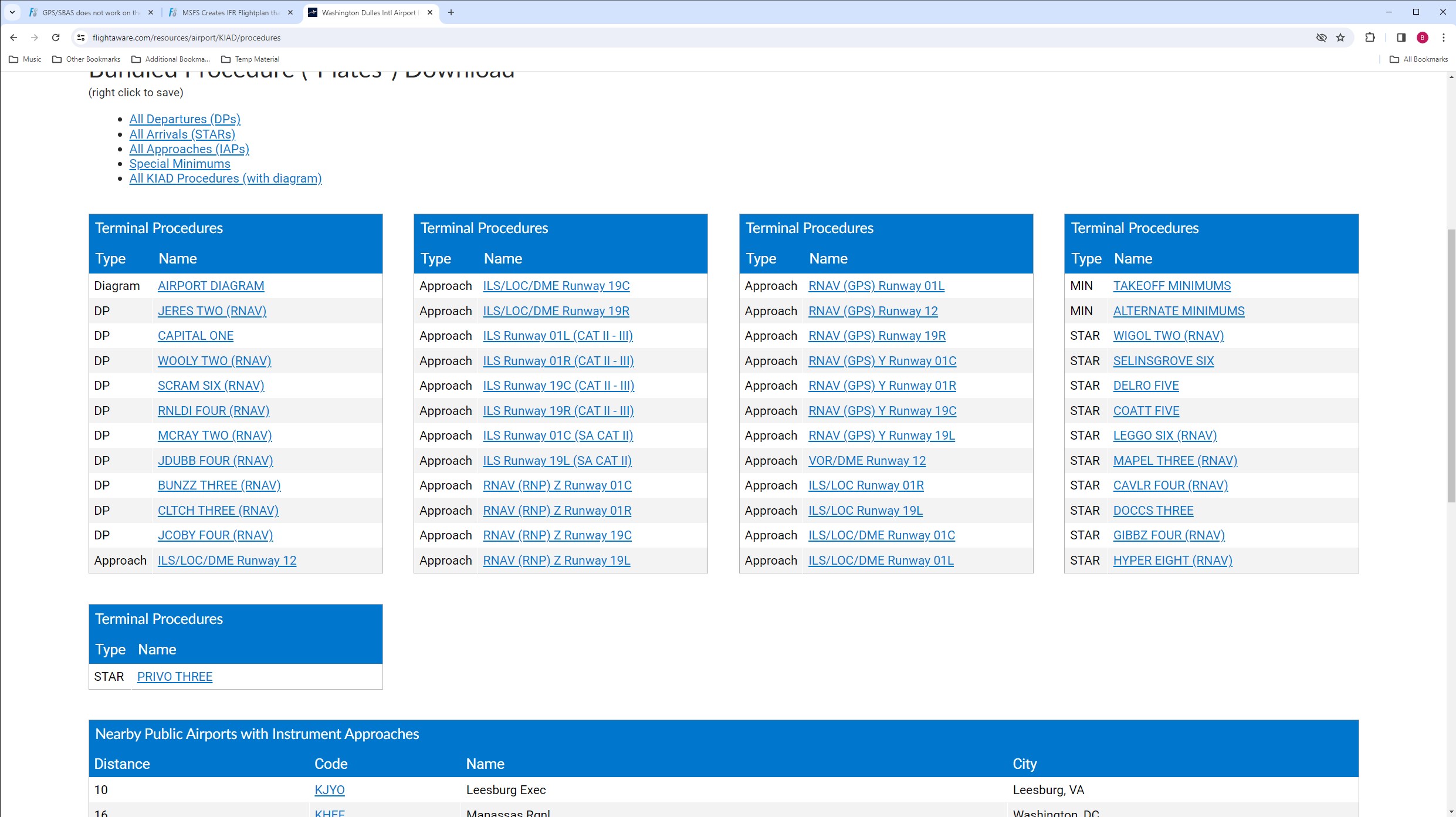Open the AIRPORT DIAGRAM link
This screenshot has width=1456, height=817.
pyautogui.click(x=211, y=286)
